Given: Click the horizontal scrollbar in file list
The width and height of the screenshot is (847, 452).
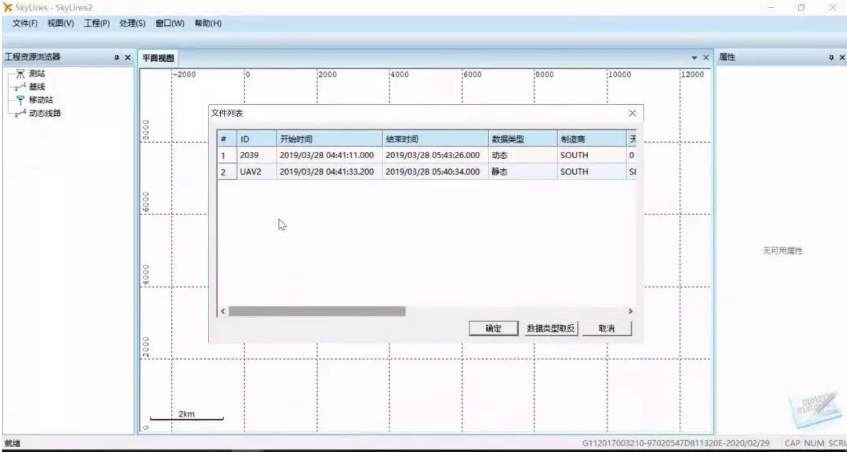Looking at the screenshot, I should pos(316,311).
